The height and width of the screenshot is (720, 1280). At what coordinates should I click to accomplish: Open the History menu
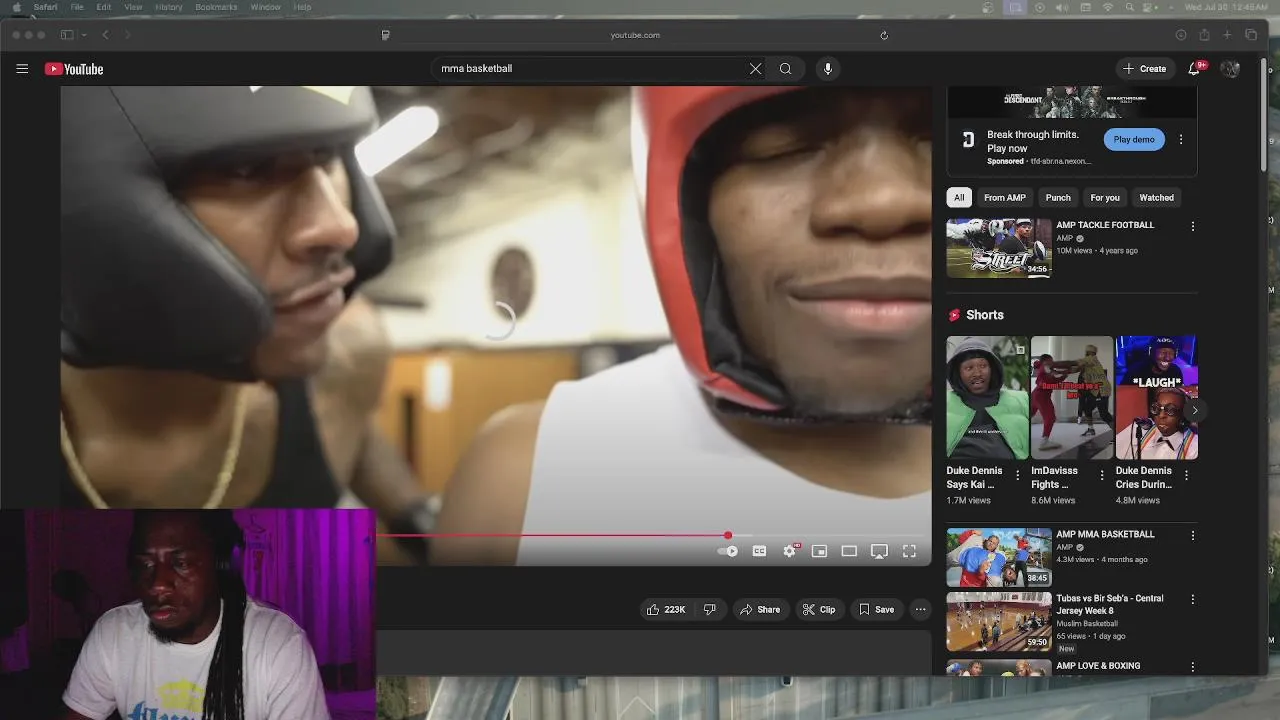coord(169,7)
